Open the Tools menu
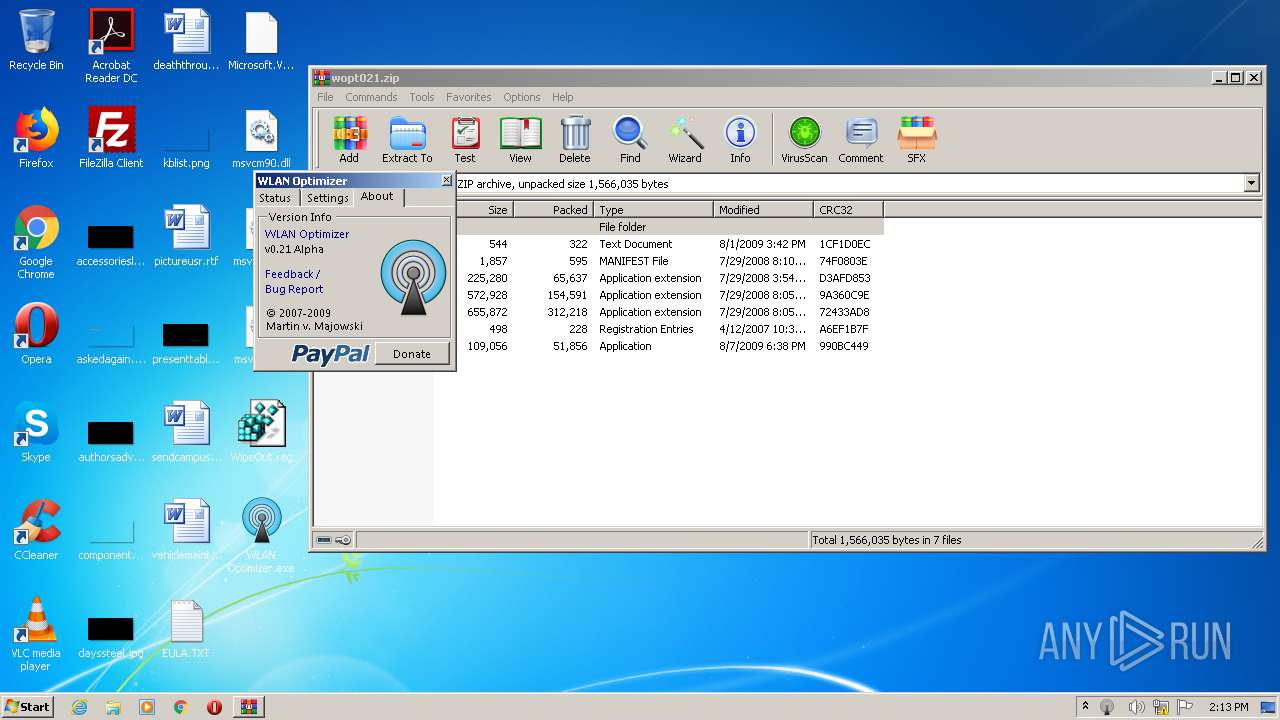 pyautogui.click(x=422, y=97)
